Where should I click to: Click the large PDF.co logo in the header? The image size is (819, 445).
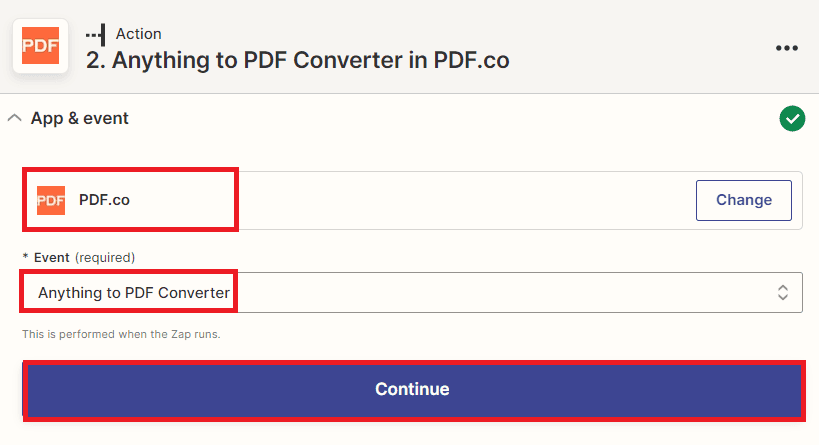pos(41,46)
